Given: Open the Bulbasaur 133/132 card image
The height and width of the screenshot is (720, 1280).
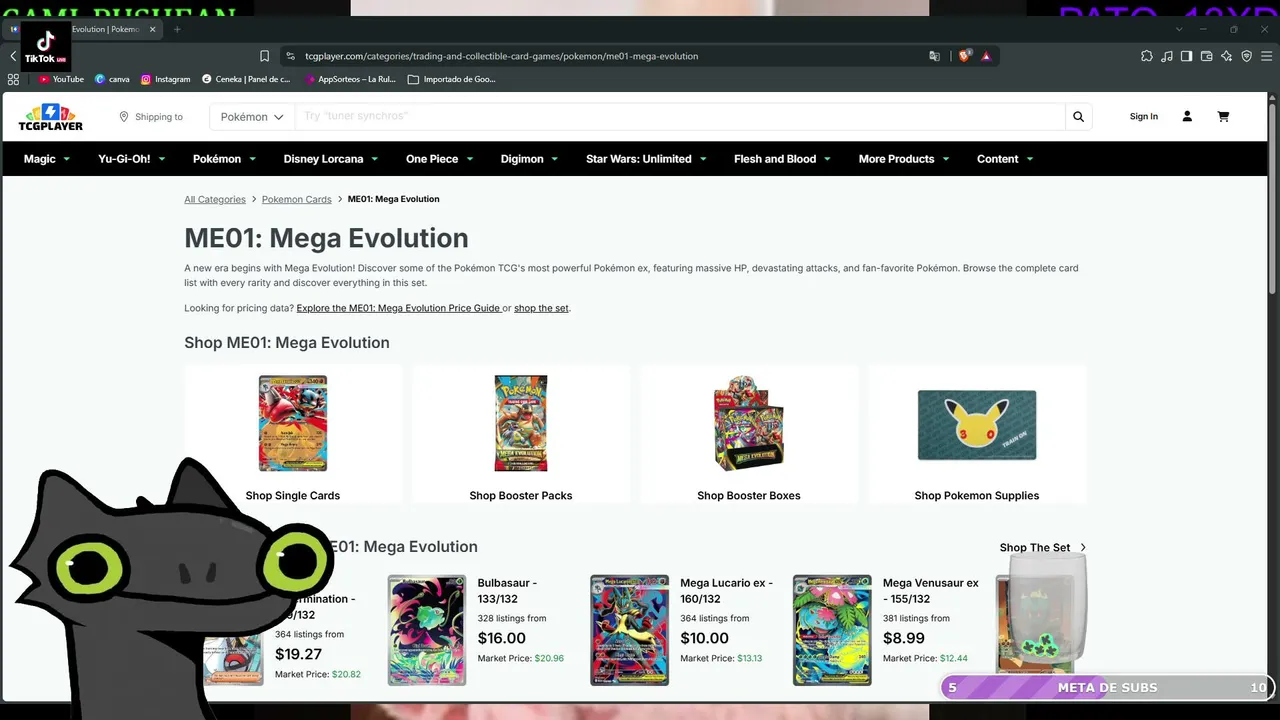Looking at the screenshot, I should click(427, 630).
